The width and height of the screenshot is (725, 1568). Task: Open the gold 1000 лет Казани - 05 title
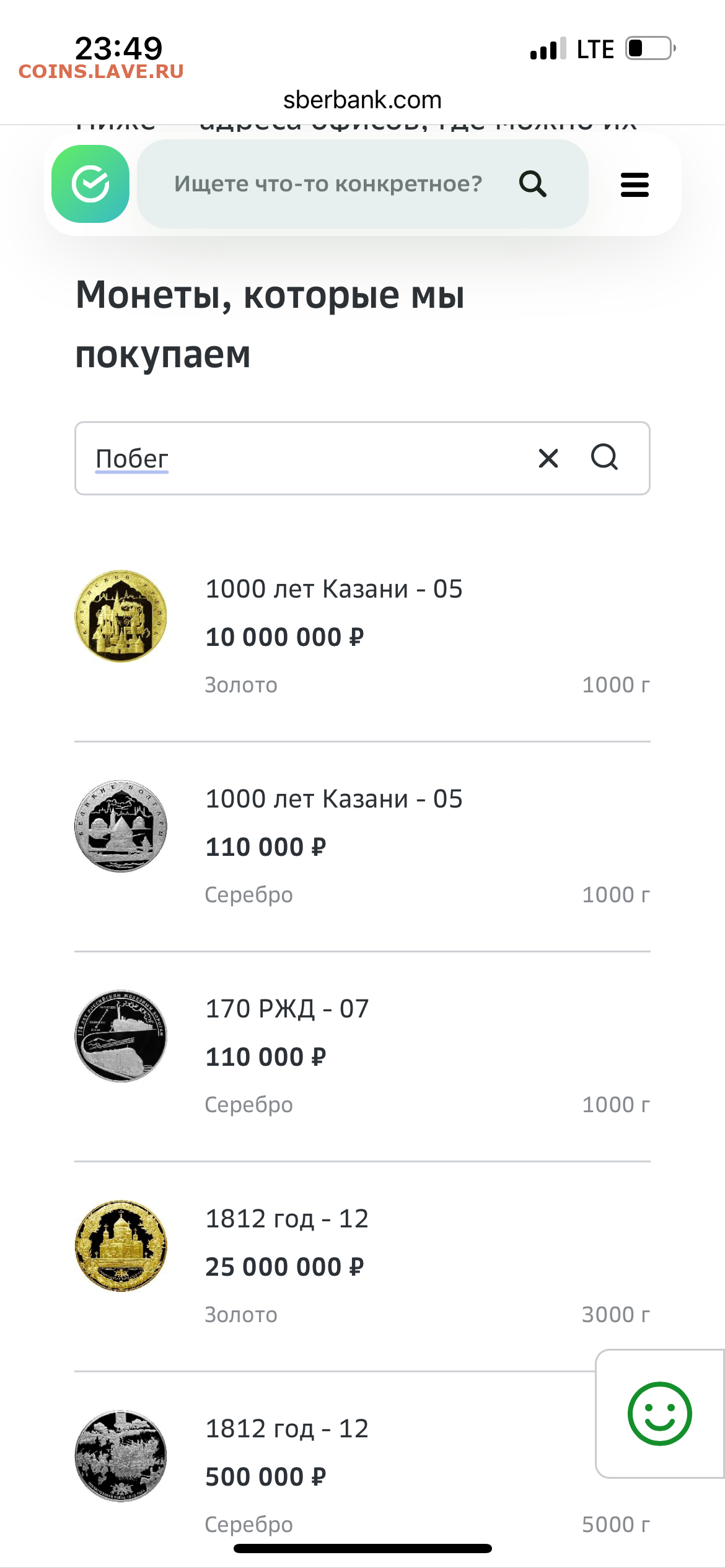334,589
